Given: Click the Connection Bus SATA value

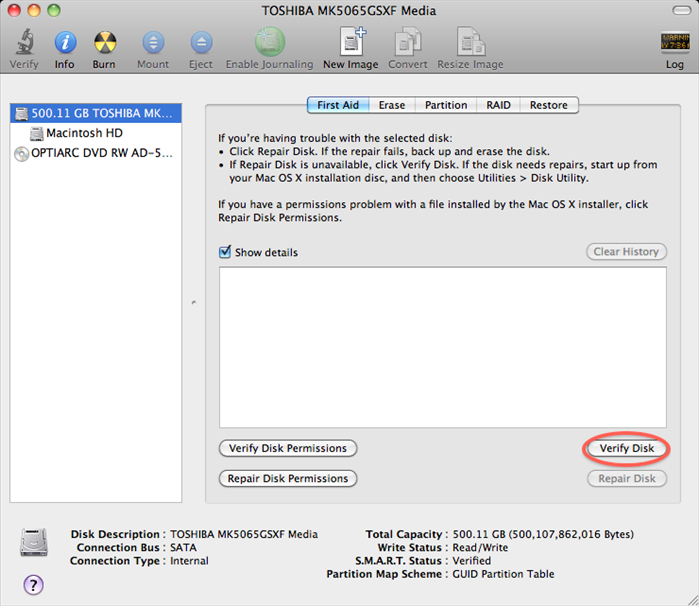Looking at the screenshot, I should click(183, 547).
